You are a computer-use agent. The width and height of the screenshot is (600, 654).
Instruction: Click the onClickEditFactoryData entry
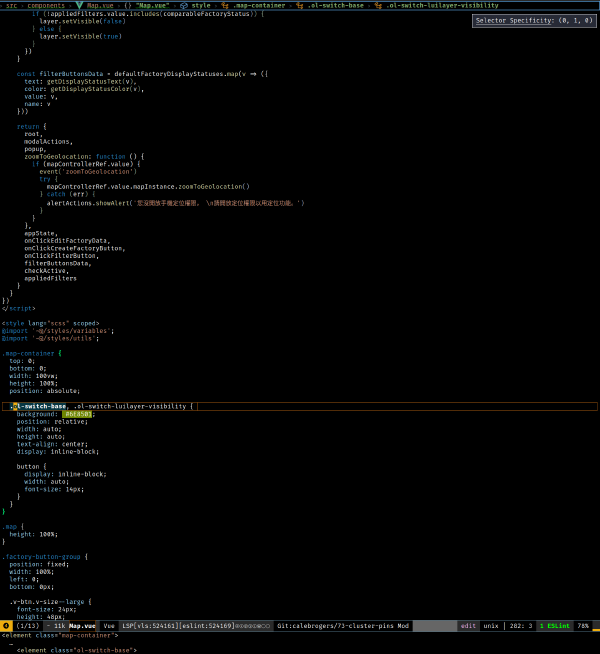click(x=67, y=241)
